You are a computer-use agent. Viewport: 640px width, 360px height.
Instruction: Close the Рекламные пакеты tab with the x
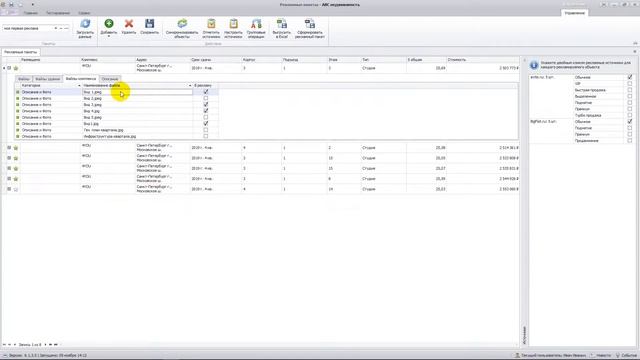635,52
